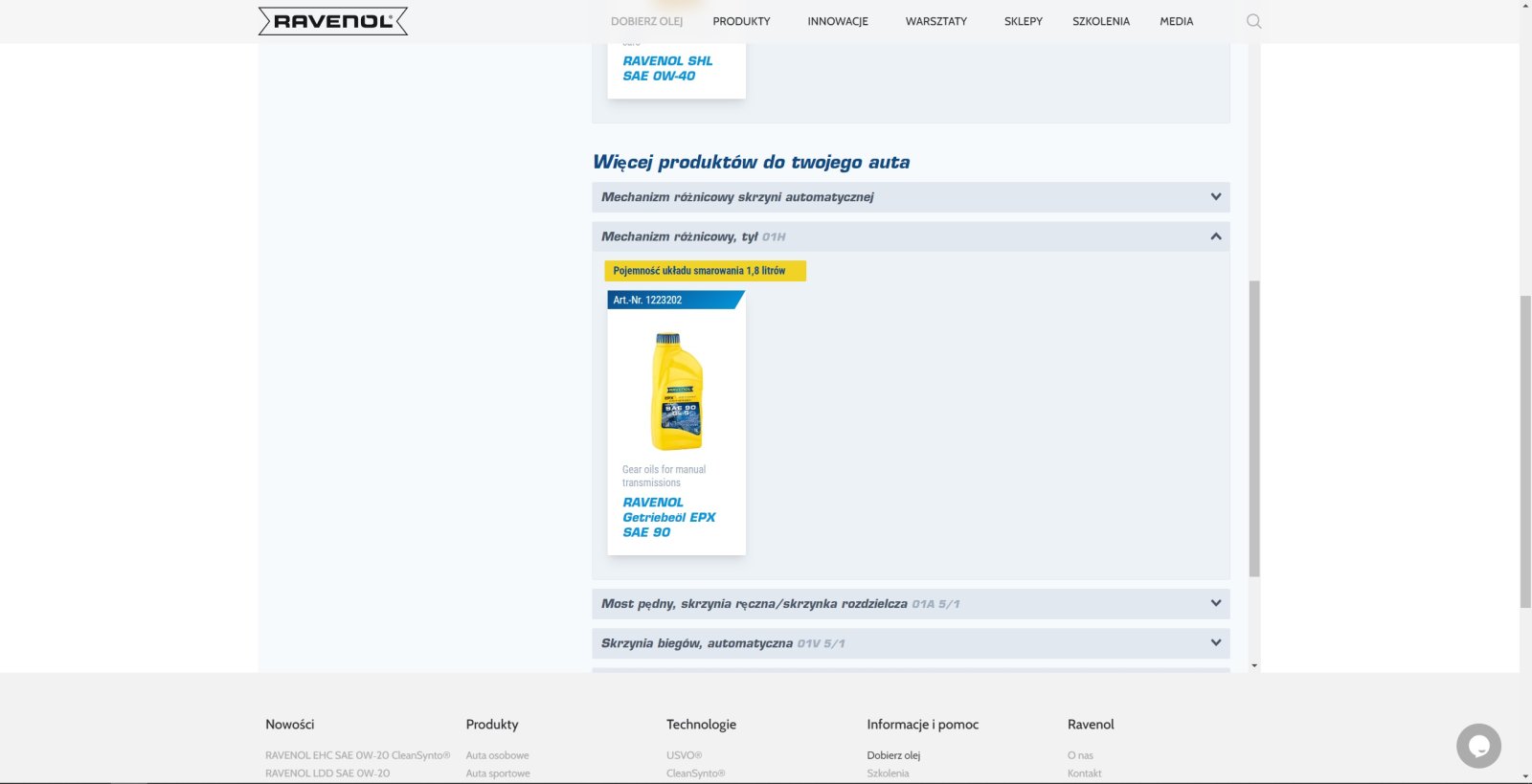This screenshot has width=1532, height=784.
Task: Open CleanSynto® technology link
Action: [x=696, y=773]
